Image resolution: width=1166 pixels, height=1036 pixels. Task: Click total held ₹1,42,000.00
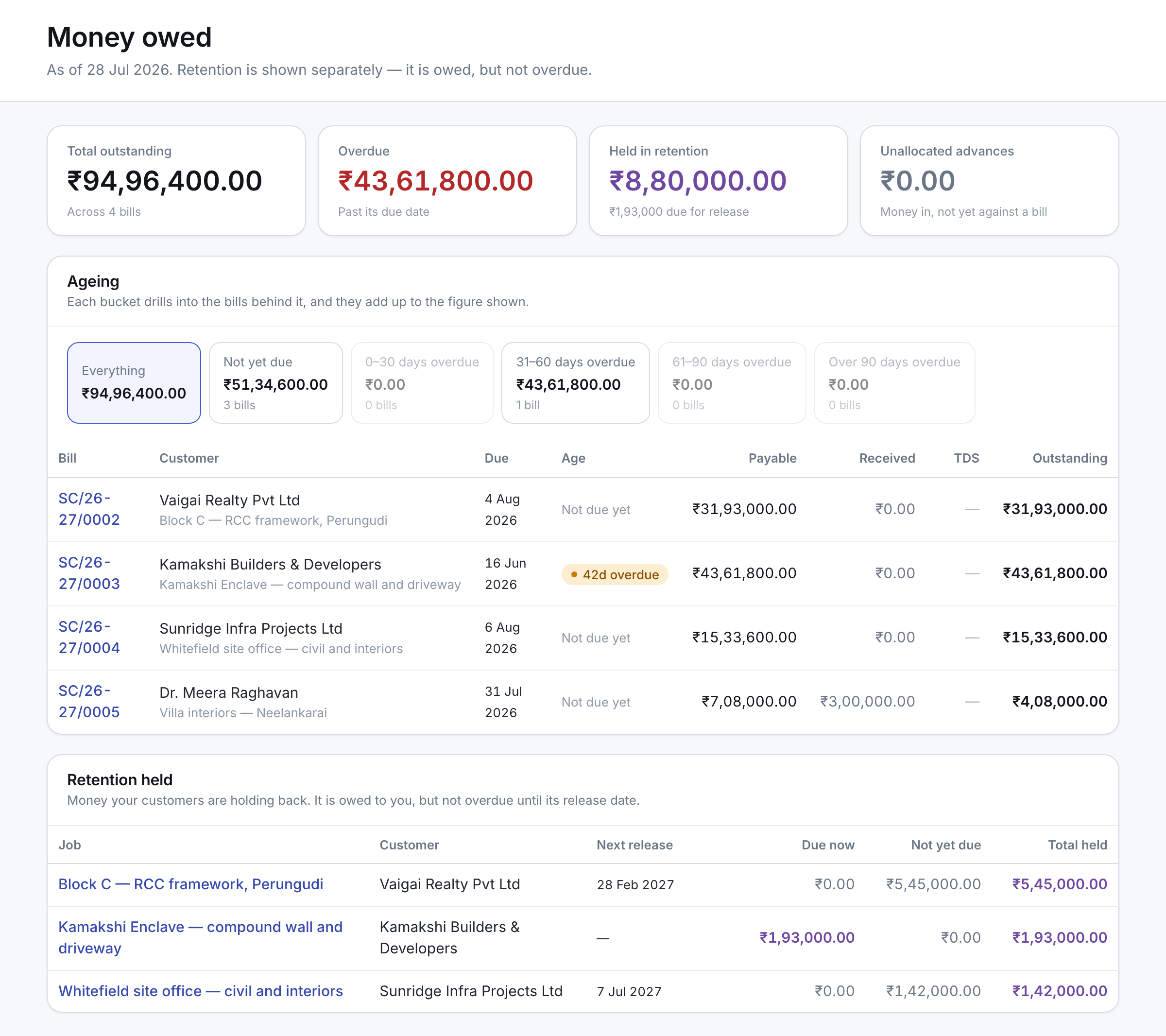[x=1059, y=991]
